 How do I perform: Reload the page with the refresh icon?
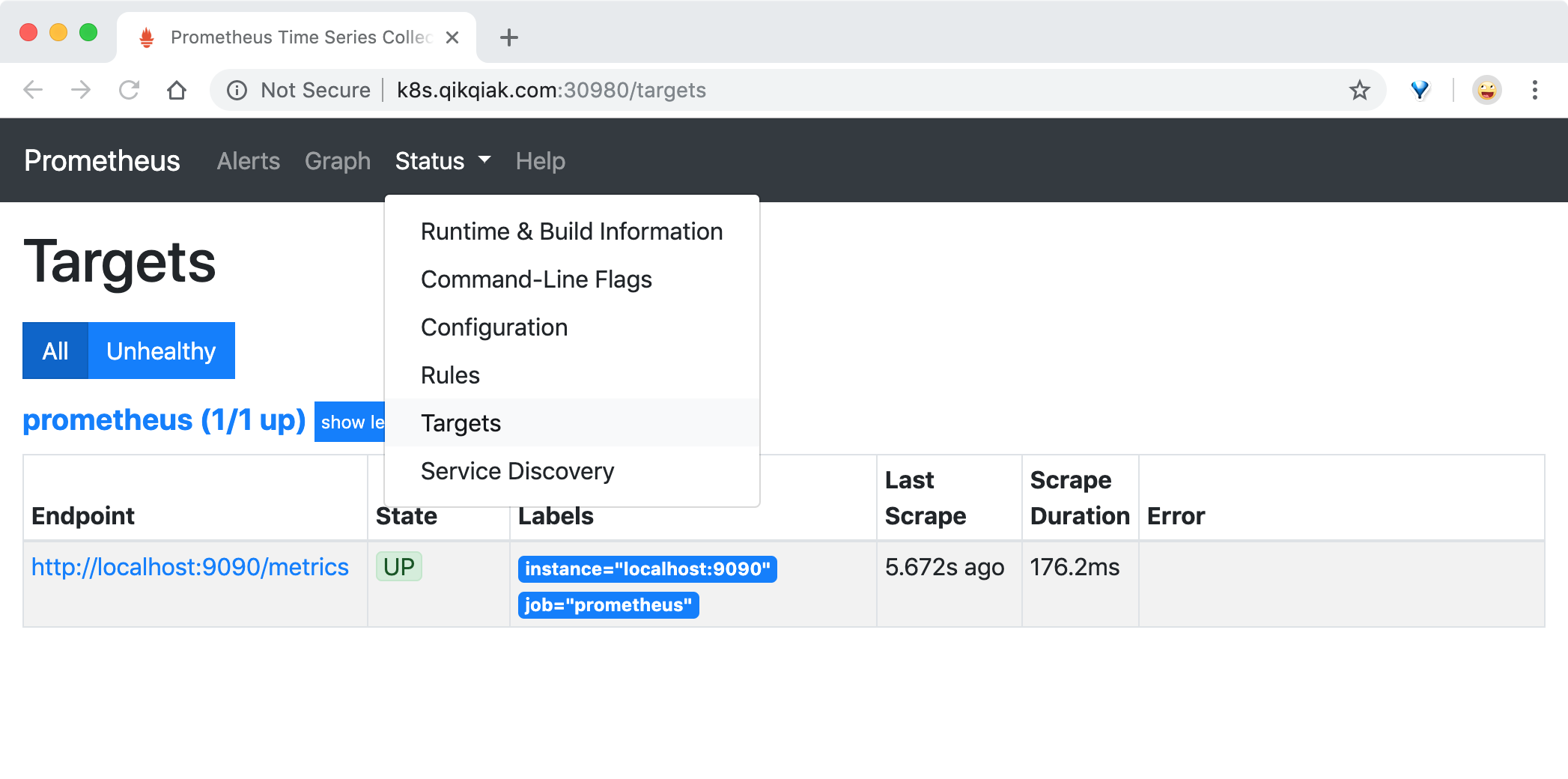click(130, 90)
